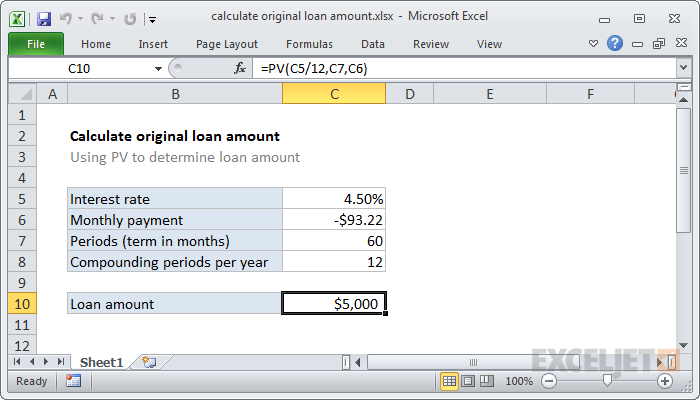700x400 pixels.
Task: Switch to Page Layout view button
Action: tap(470, 381)
